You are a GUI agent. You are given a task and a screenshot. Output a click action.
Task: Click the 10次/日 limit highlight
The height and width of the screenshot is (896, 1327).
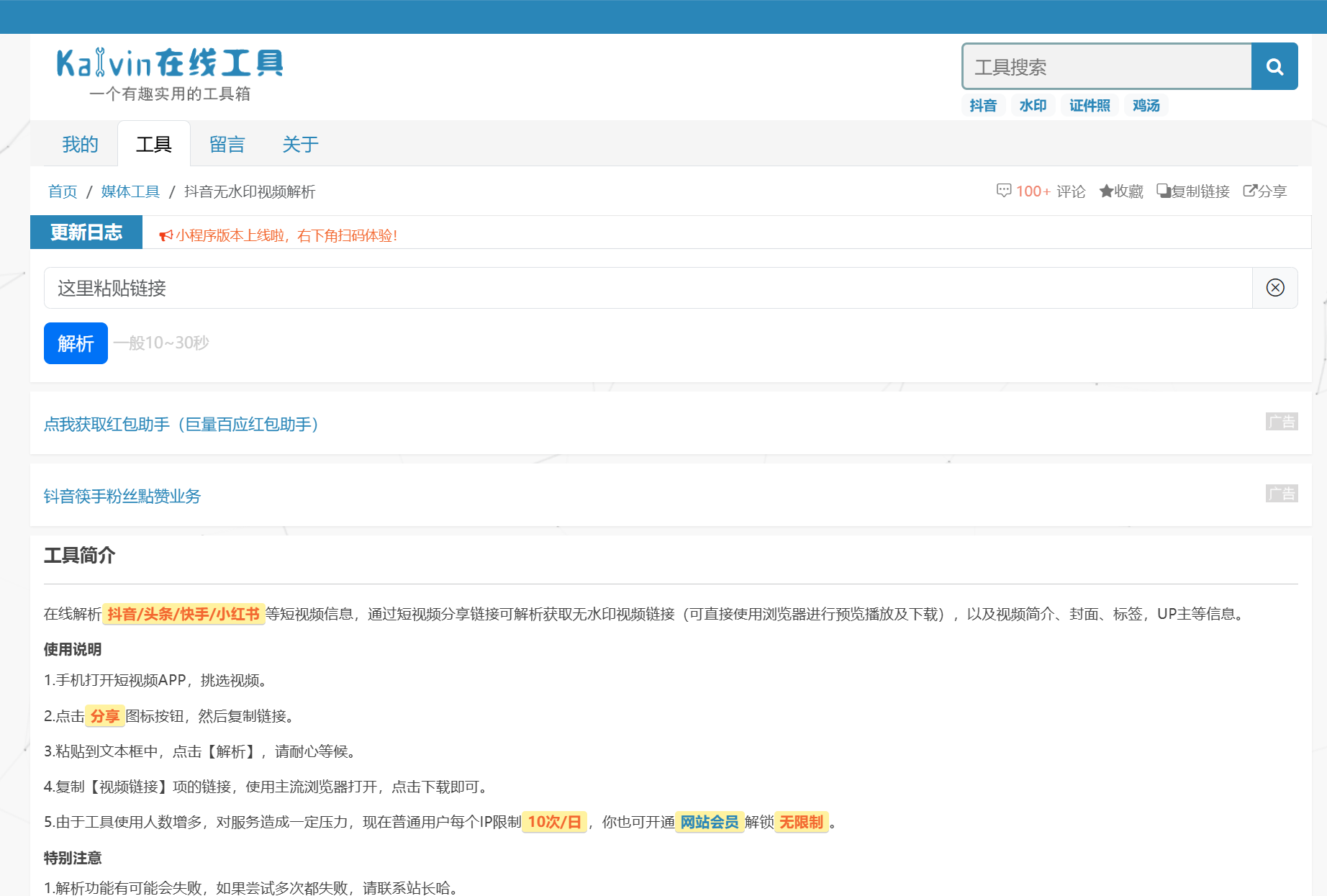[x=554, y=822]
